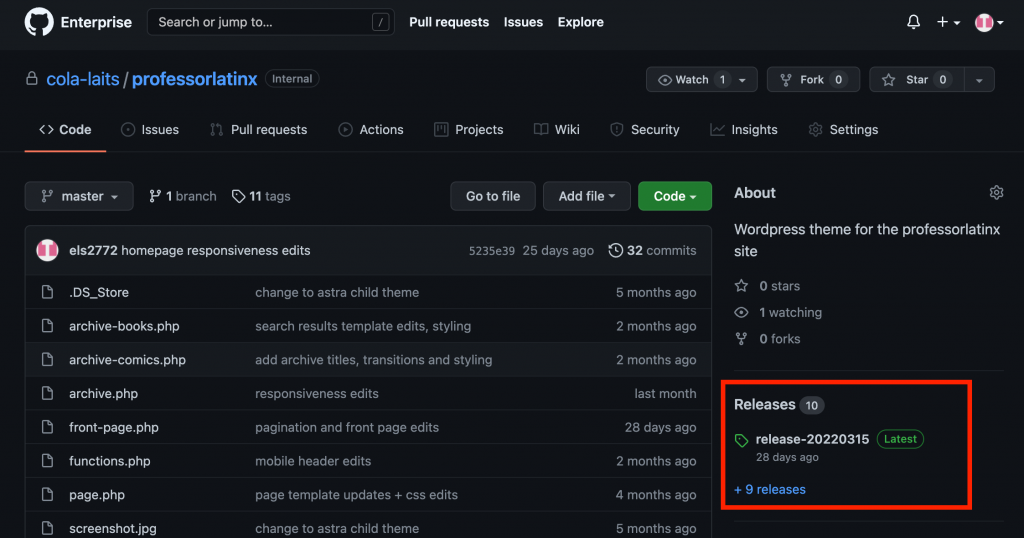Open the 11 tags page
The image size is (1024, 538).
tap(261, 196)
